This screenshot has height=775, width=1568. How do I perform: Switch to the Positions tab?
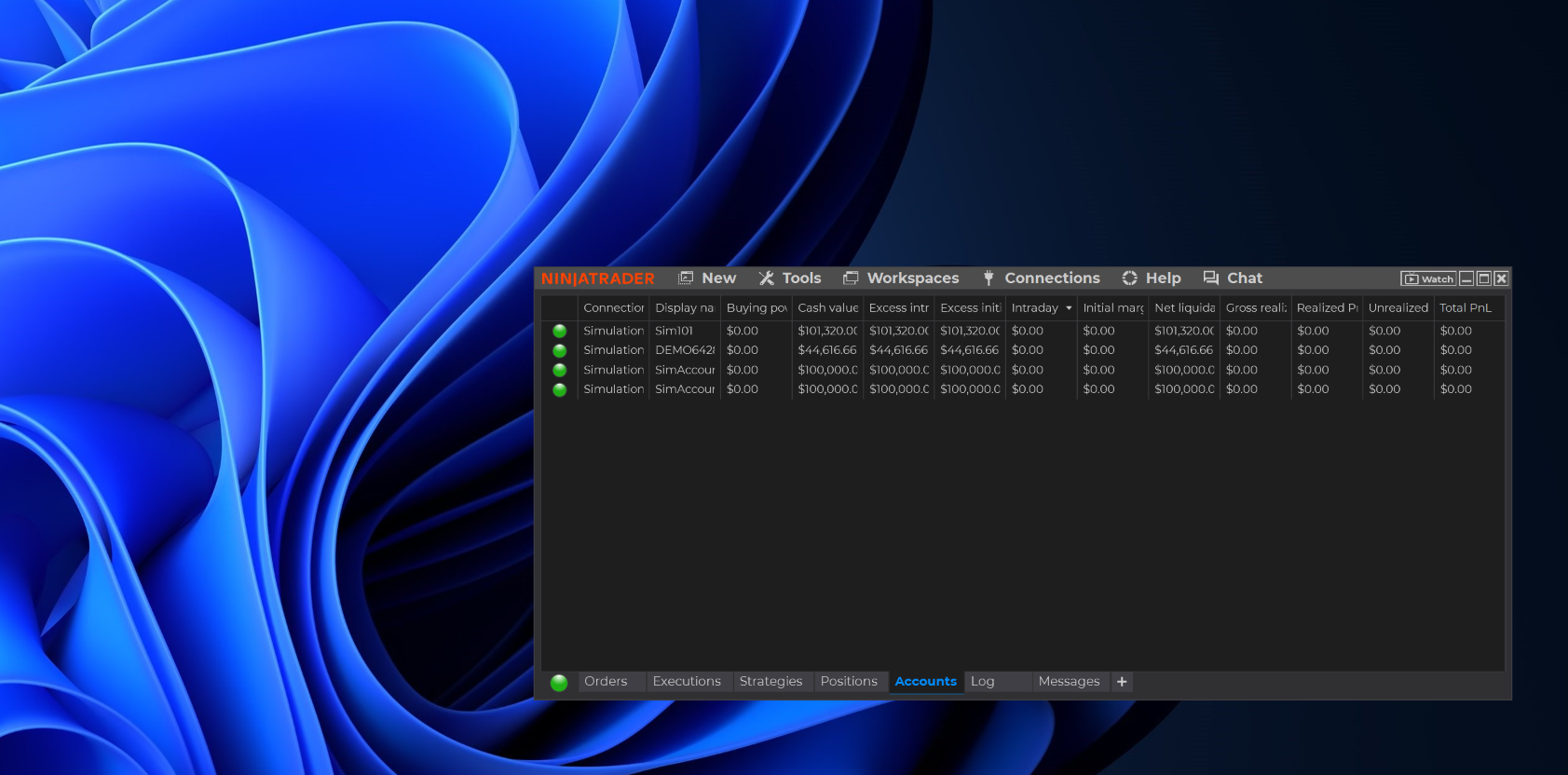click(x=849, y=682)
